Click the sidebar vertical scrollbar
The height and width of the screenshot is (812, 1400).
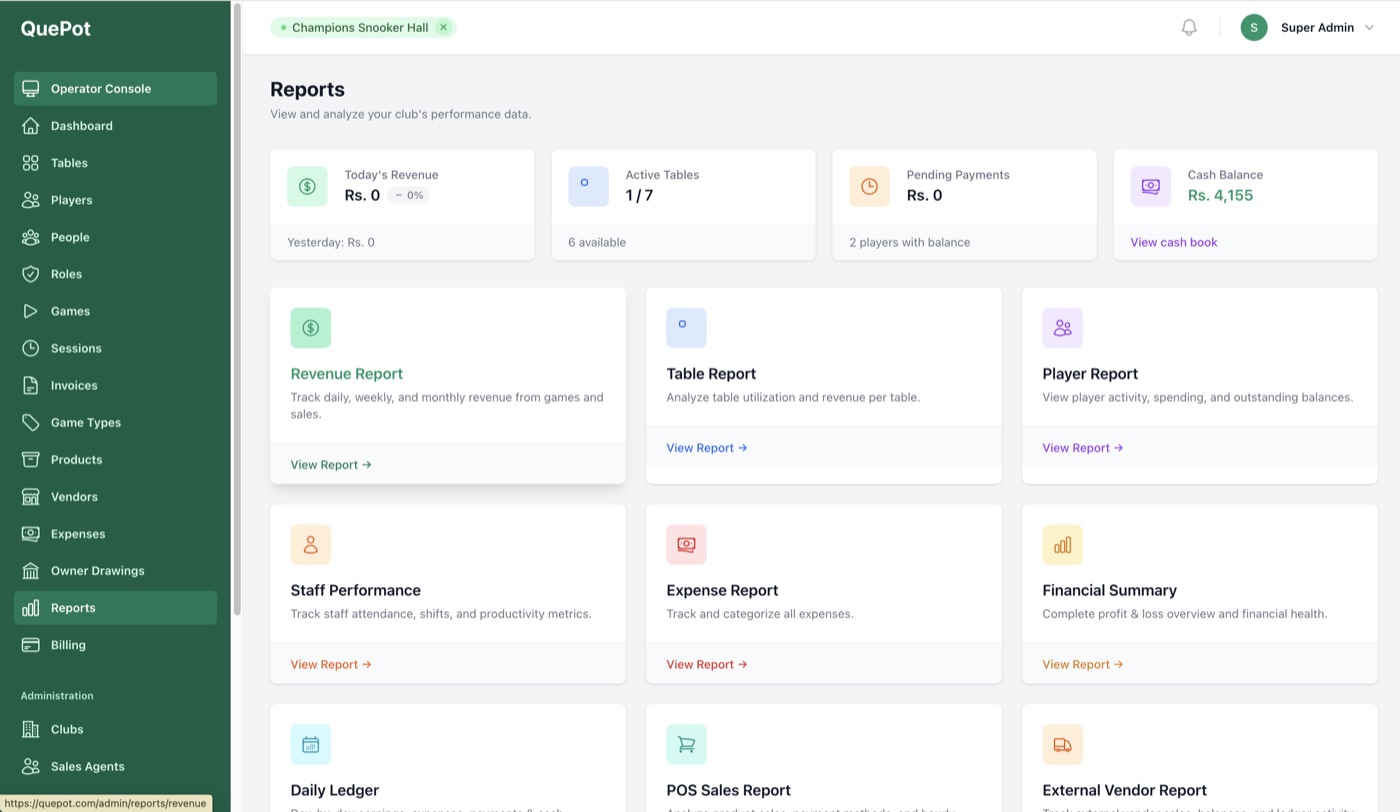pyautogui.click(x=237, y=300)
